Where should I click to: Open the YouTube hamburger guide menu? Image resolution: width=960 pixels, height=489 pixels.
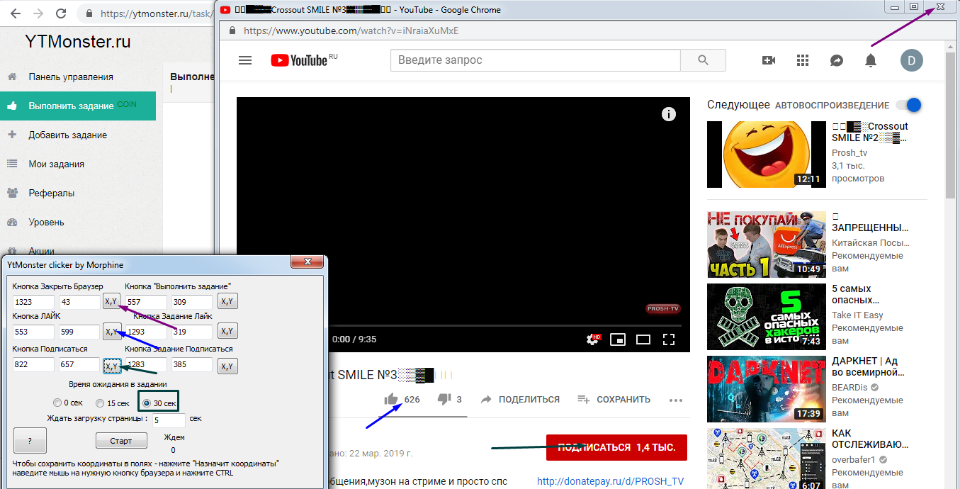coord(246,60)
